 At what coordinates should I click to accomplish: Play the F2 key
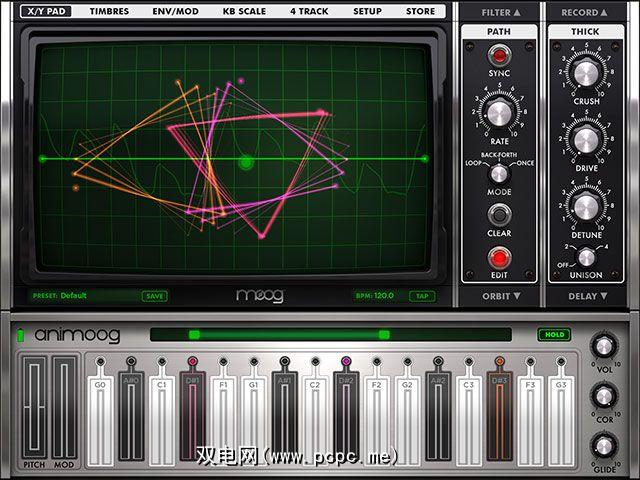tap(377, 420)
